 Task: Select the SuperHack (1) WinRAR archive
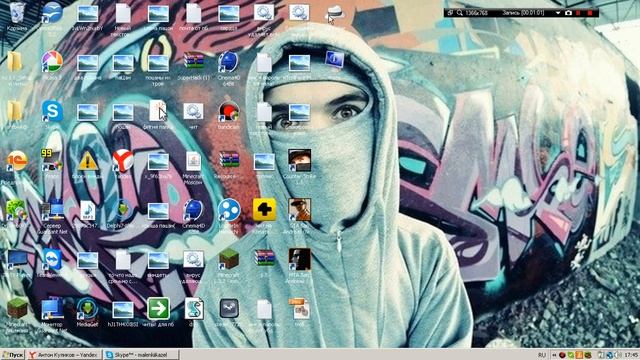(193, 62)
